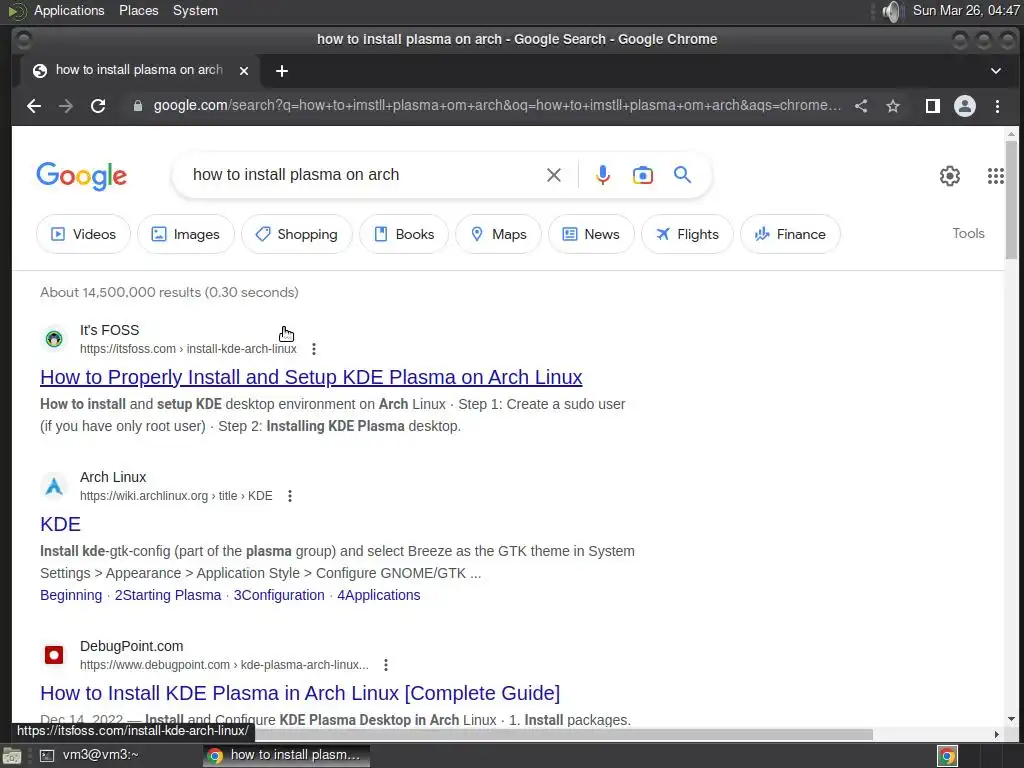Reload the page with the refresh icon
Screen dimensions: 1024x768
click(98, 106)
